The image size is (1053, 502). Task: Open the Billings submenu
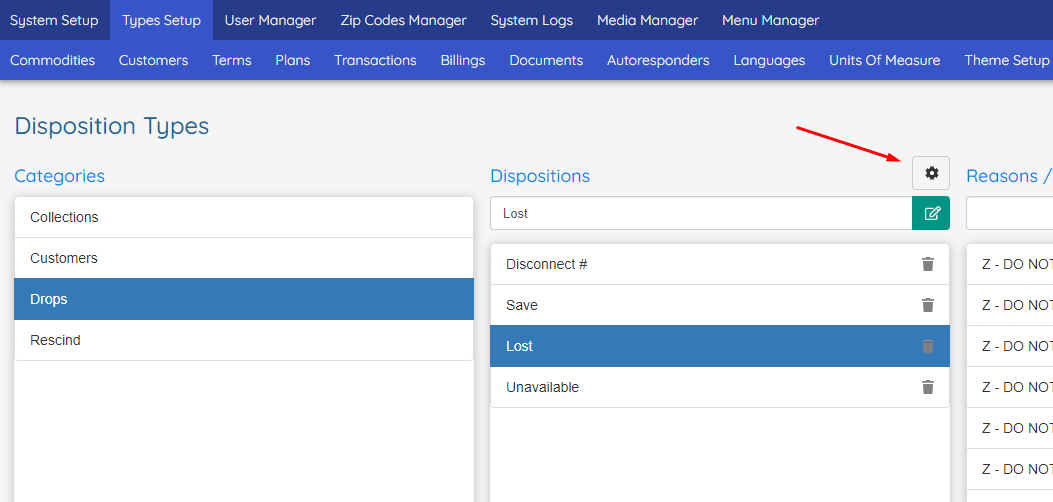463,60
